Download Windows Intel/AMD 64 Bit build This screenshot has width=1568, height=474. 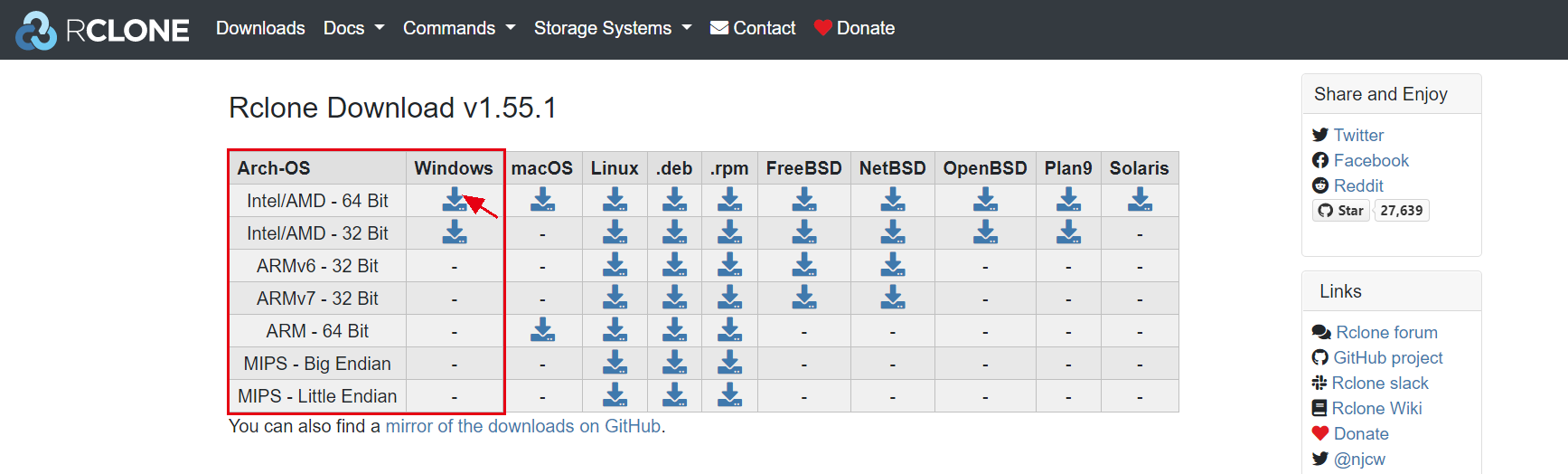pyautogui.click(x=454, y=200)
